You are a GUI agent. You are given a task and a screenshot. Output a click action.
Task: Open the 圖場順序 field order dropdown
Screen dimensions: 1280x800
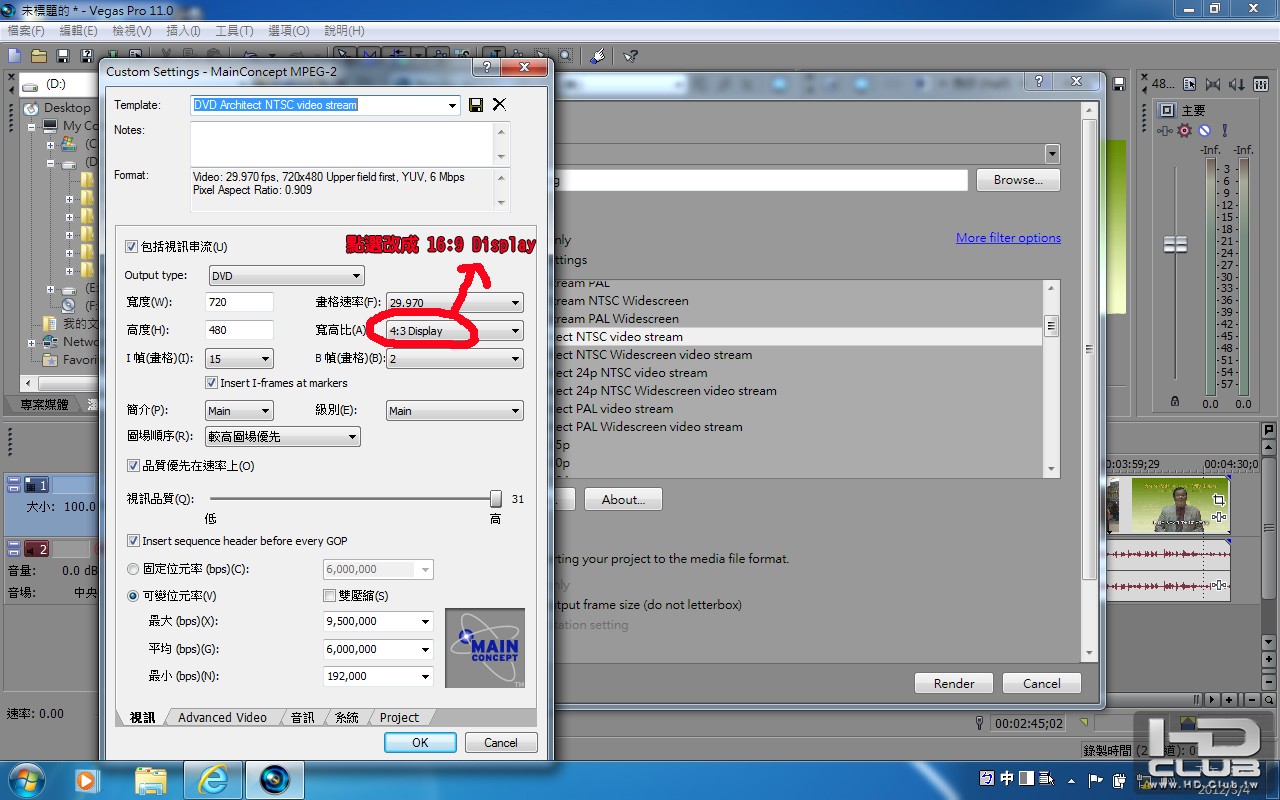282,437
